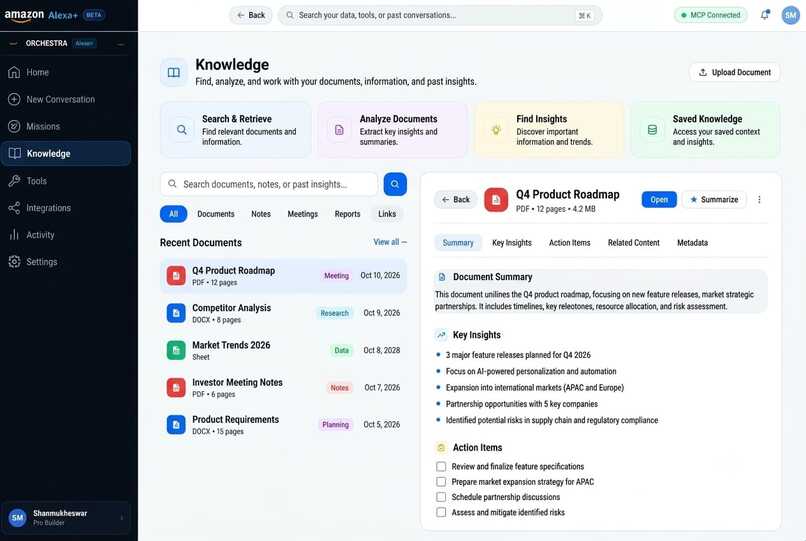
Task: Click the Investor Meeting Notes PDF icon
Action: click(176, 388)
